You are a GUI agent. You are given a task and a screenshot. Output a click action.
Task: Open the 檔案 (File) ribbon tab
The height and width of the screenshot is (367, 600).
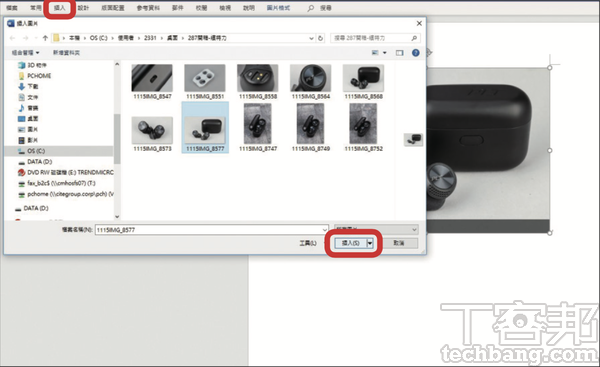[x=12, y=8]
